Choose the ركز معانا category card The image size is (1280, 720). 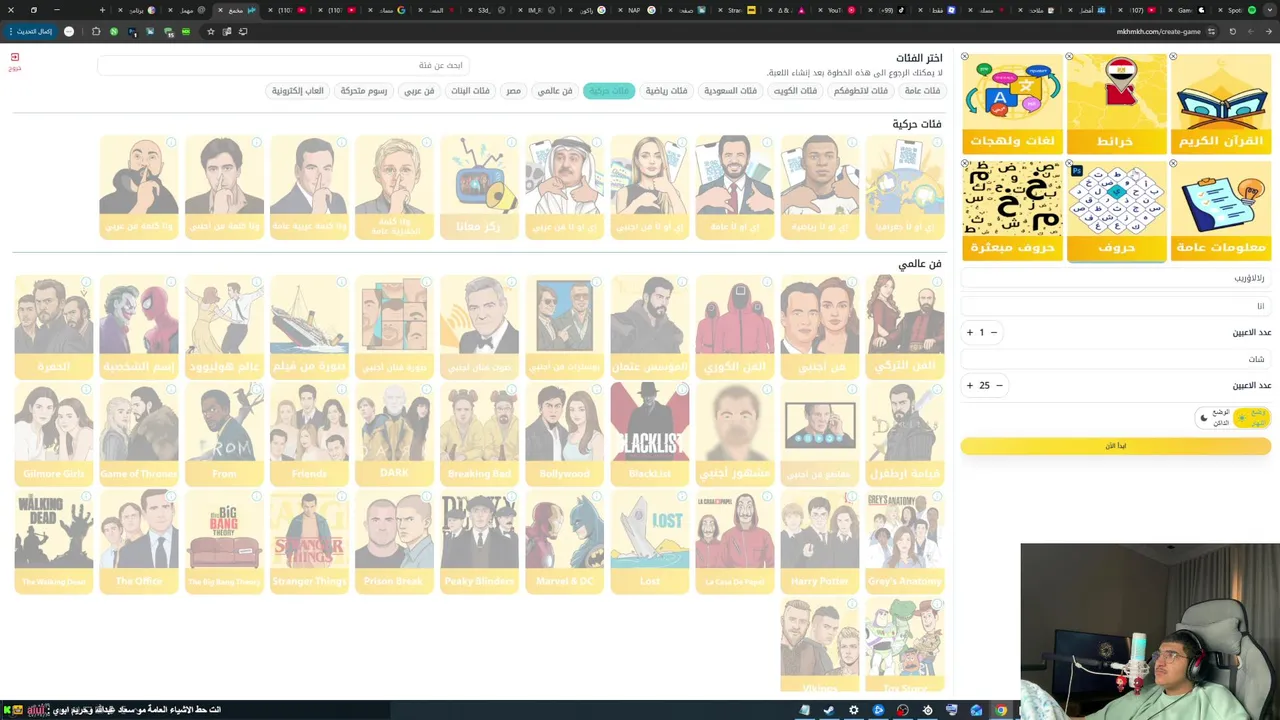coord(479,187)
